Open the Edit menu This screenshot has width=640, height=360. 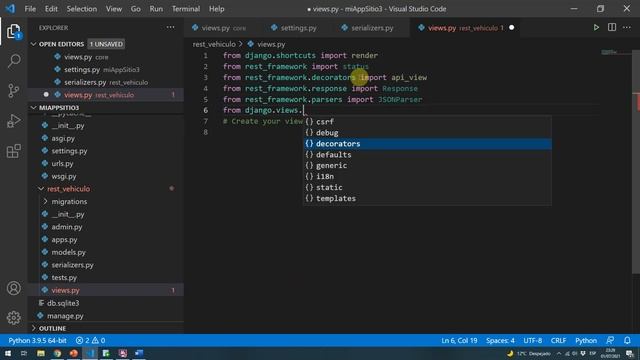pos(51,9)
